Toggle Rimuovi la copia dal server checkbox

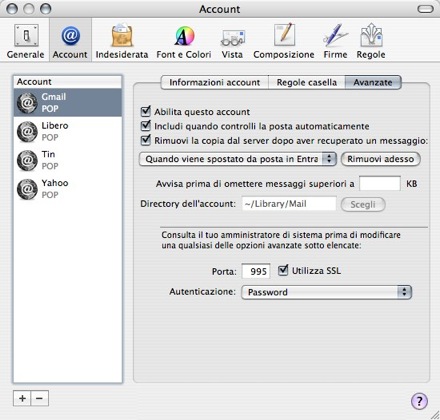click(146, 140)
